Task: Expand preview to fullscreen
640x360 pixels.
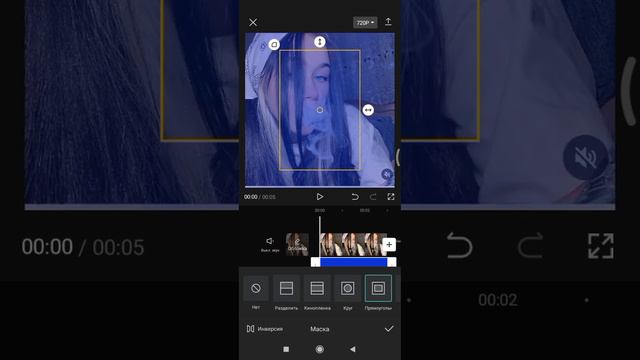Action: pos(391,197)
